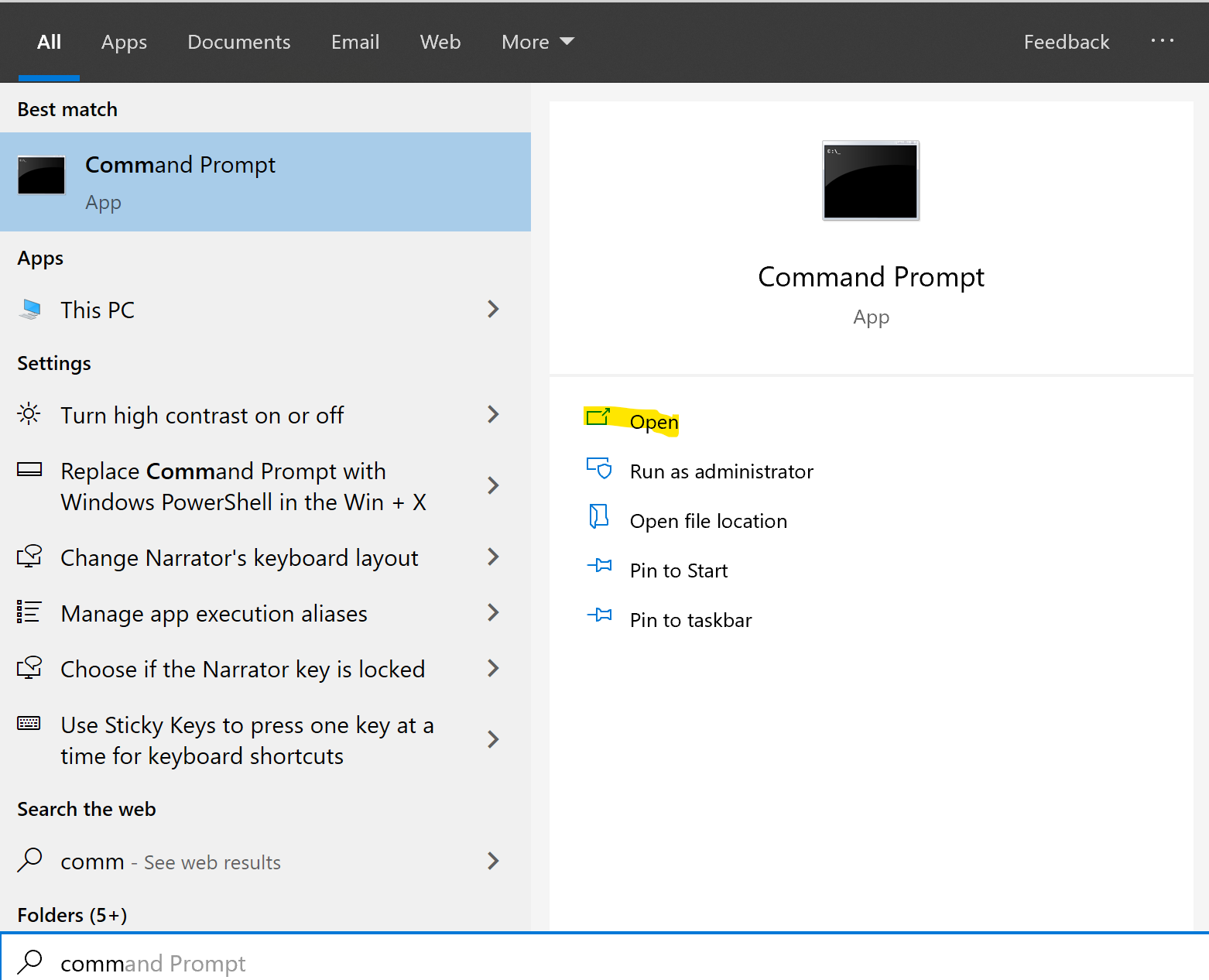Image resolution: width=1209 pixels, height=980 pixels.
Task: Switch to the Web tab
Action: click(440, 42)
